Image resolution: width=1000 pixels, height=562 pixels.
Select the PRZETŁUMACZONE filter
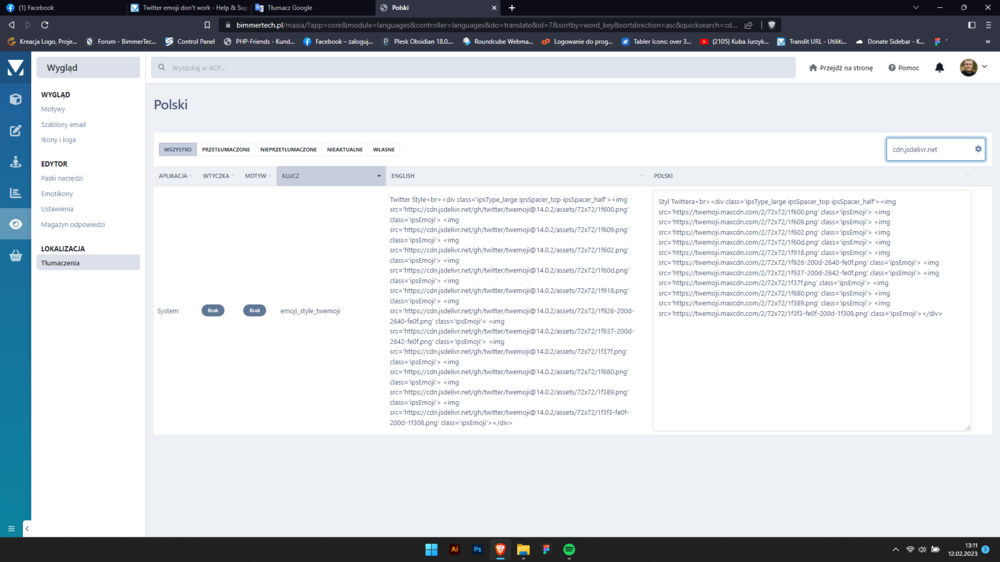pos(226,149)
